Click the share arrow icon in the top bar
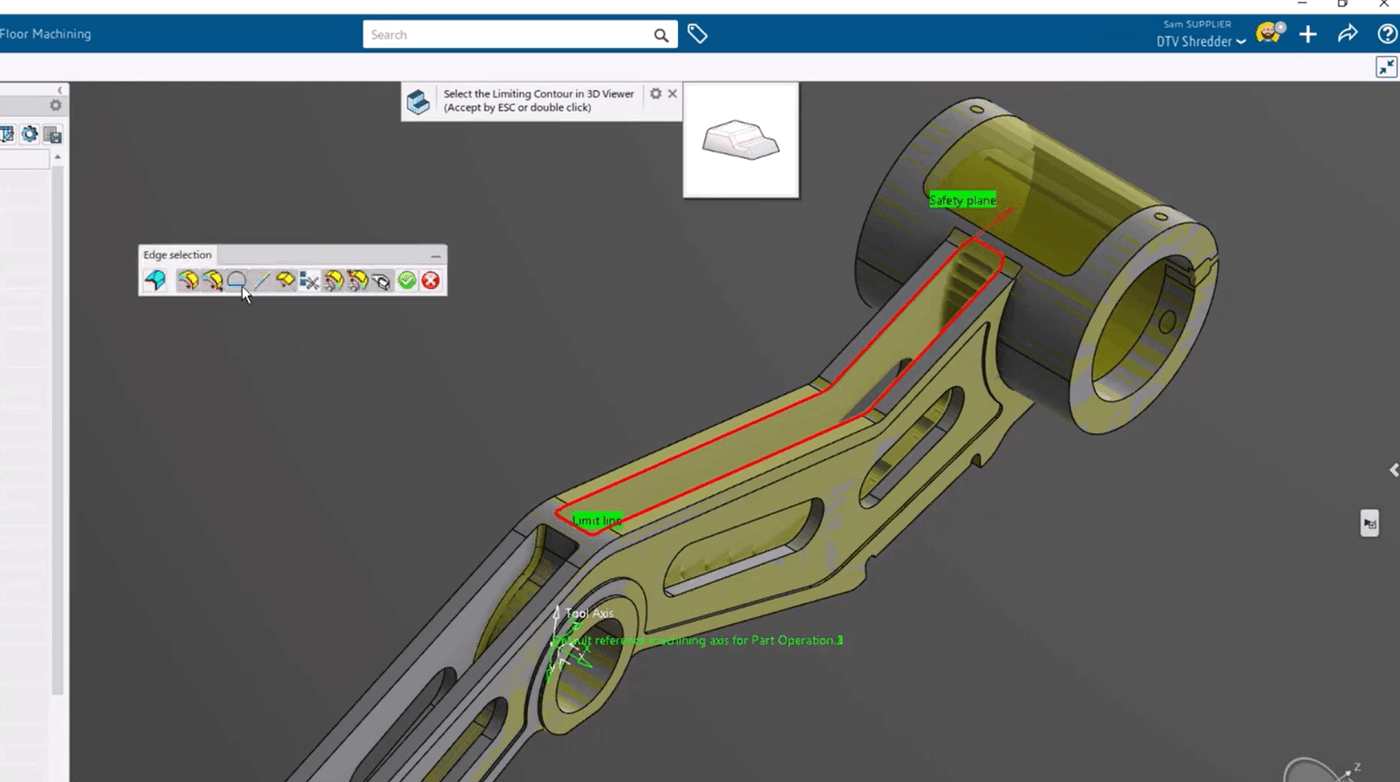This screenshot has height=782, width=1400. pos(1347,33)
